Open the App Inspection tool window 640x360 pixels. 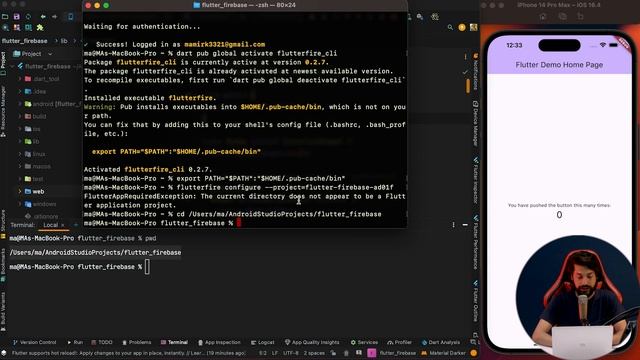click(219, 342)
